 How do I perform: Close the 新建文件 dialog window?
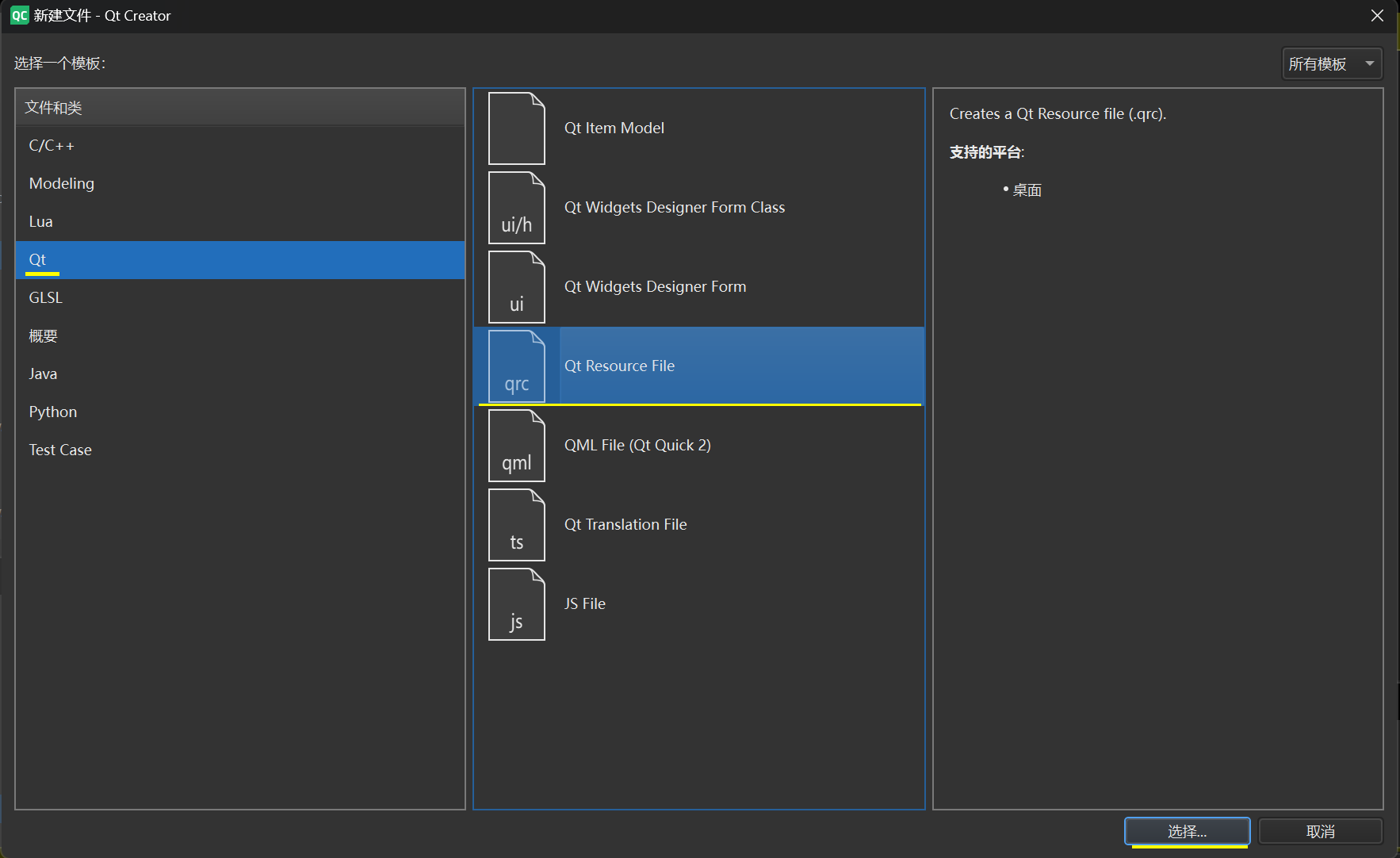[1378, 16]
